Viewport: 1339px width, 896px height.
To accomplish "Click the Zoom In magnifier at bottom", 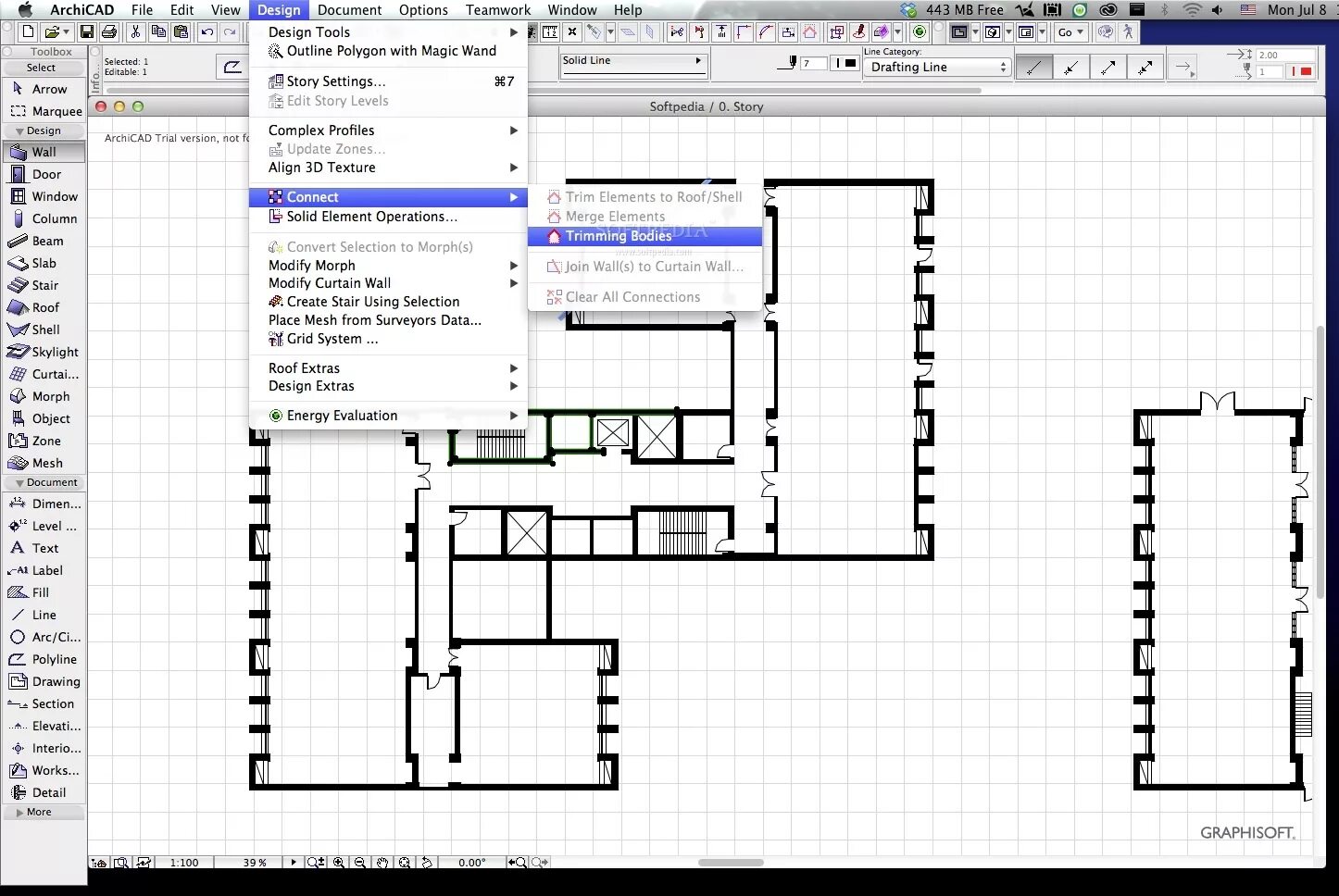I will click(339, 862).
